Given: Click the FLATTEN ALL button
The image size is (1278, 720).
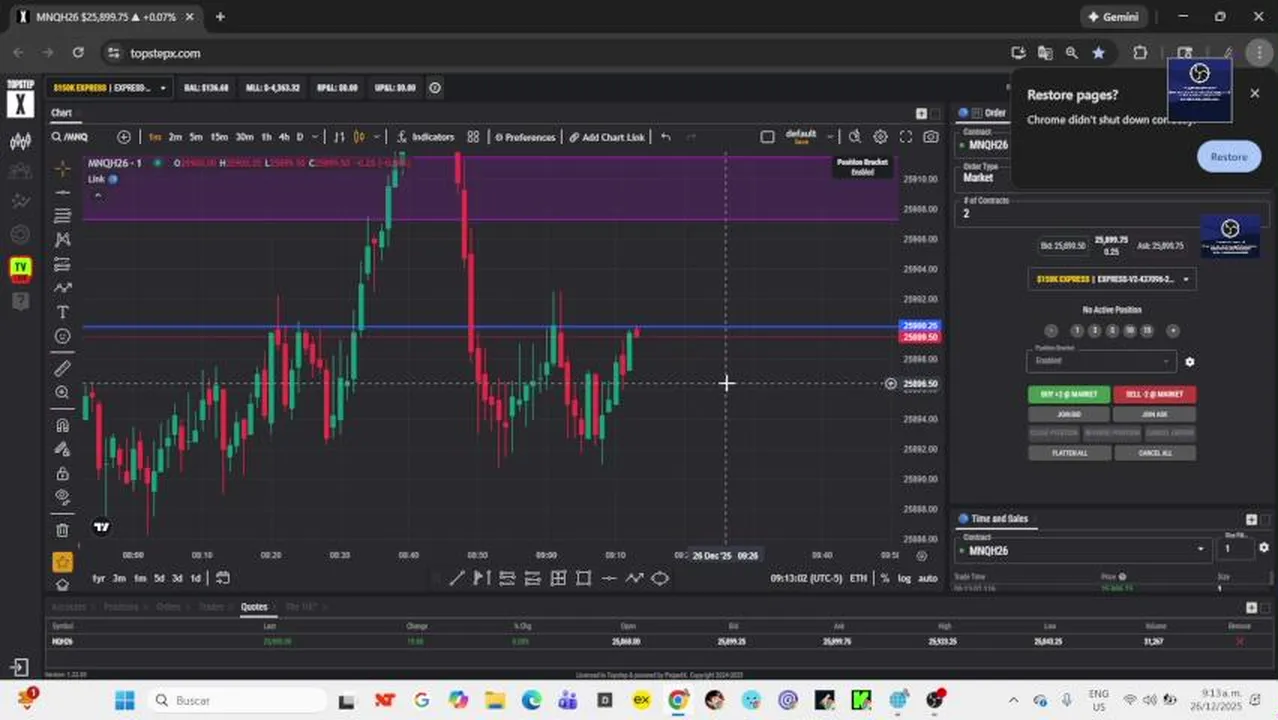Looking at the screenshot, I should [1069, 453].
